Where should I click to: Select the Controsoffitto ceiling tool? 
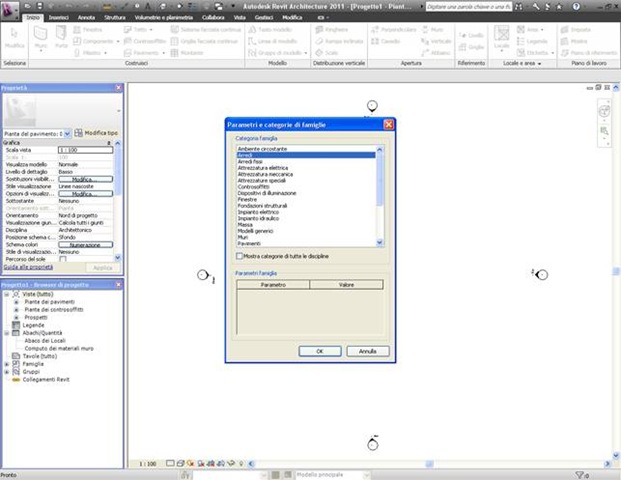[145, 41]
